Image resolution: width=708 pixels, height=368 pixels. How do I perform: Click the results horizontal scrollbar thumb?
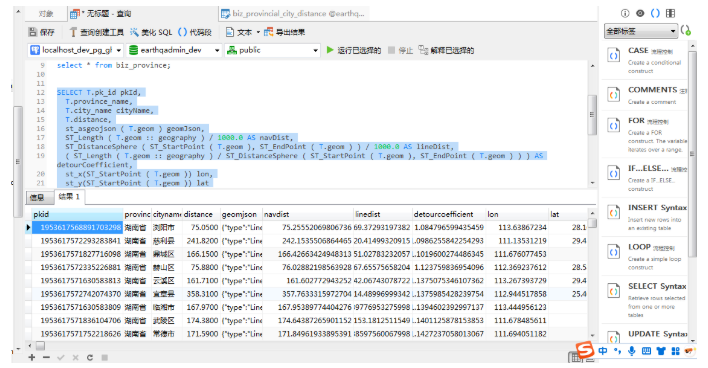pyautogui.click(x=40, y=346)
